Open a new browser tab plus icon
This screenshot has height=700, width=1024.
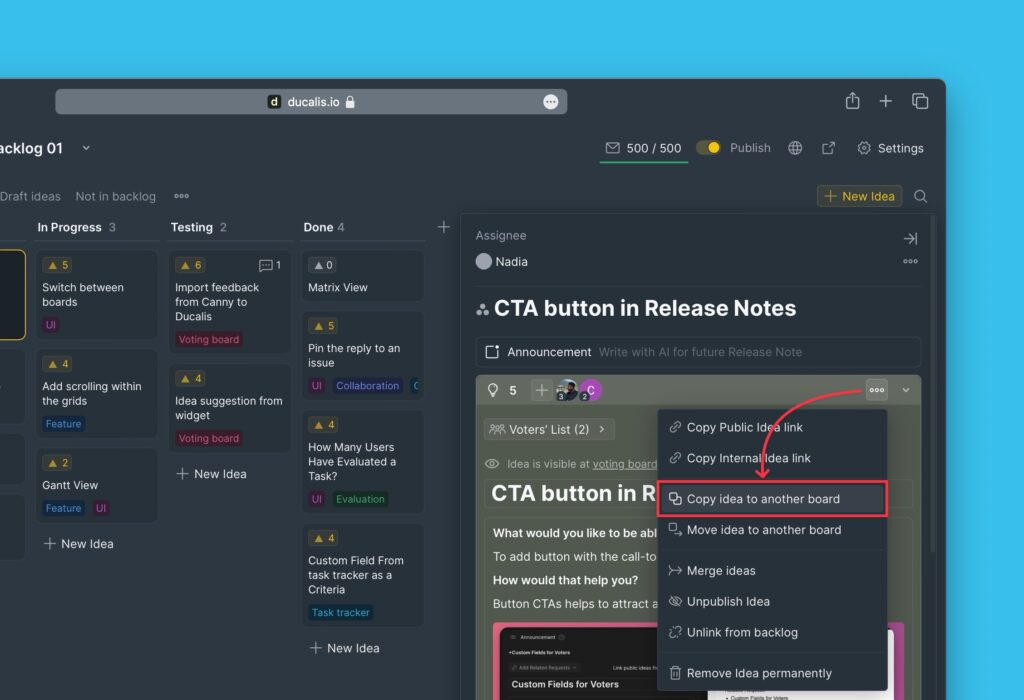tap(885, 101)
